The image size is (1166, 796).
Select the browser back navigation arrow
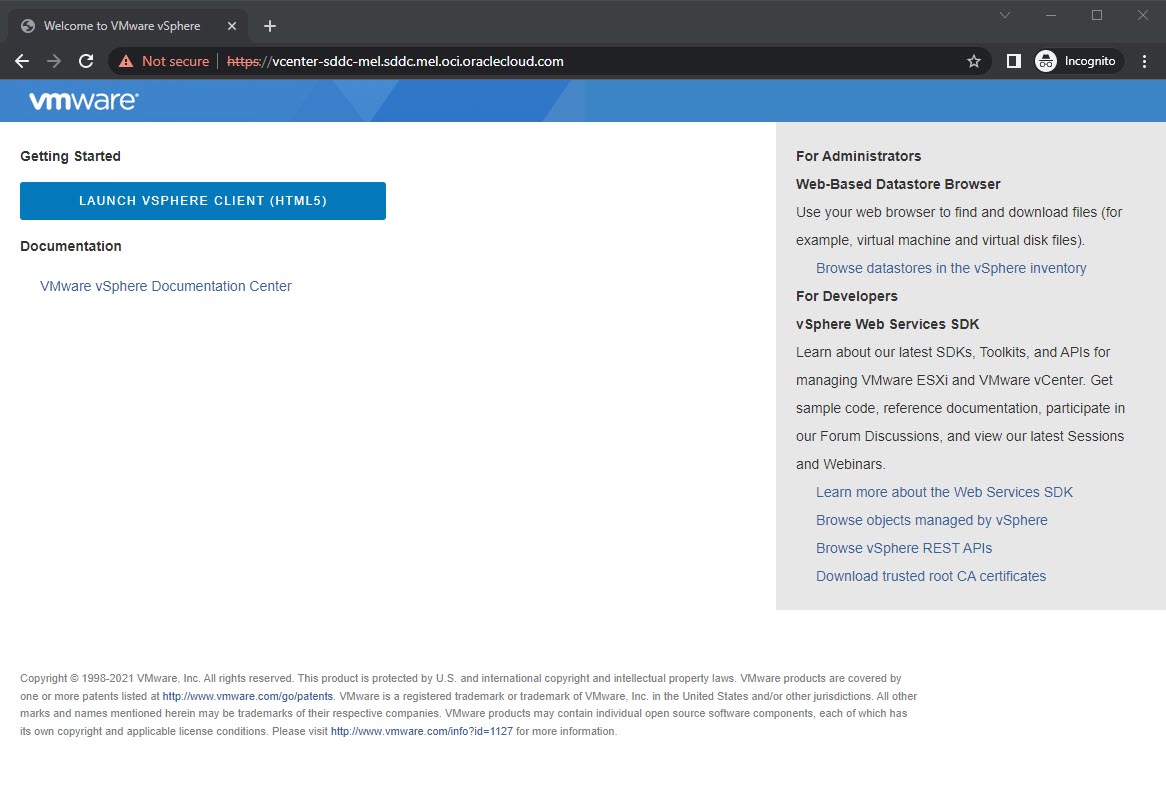coord(22,61)
